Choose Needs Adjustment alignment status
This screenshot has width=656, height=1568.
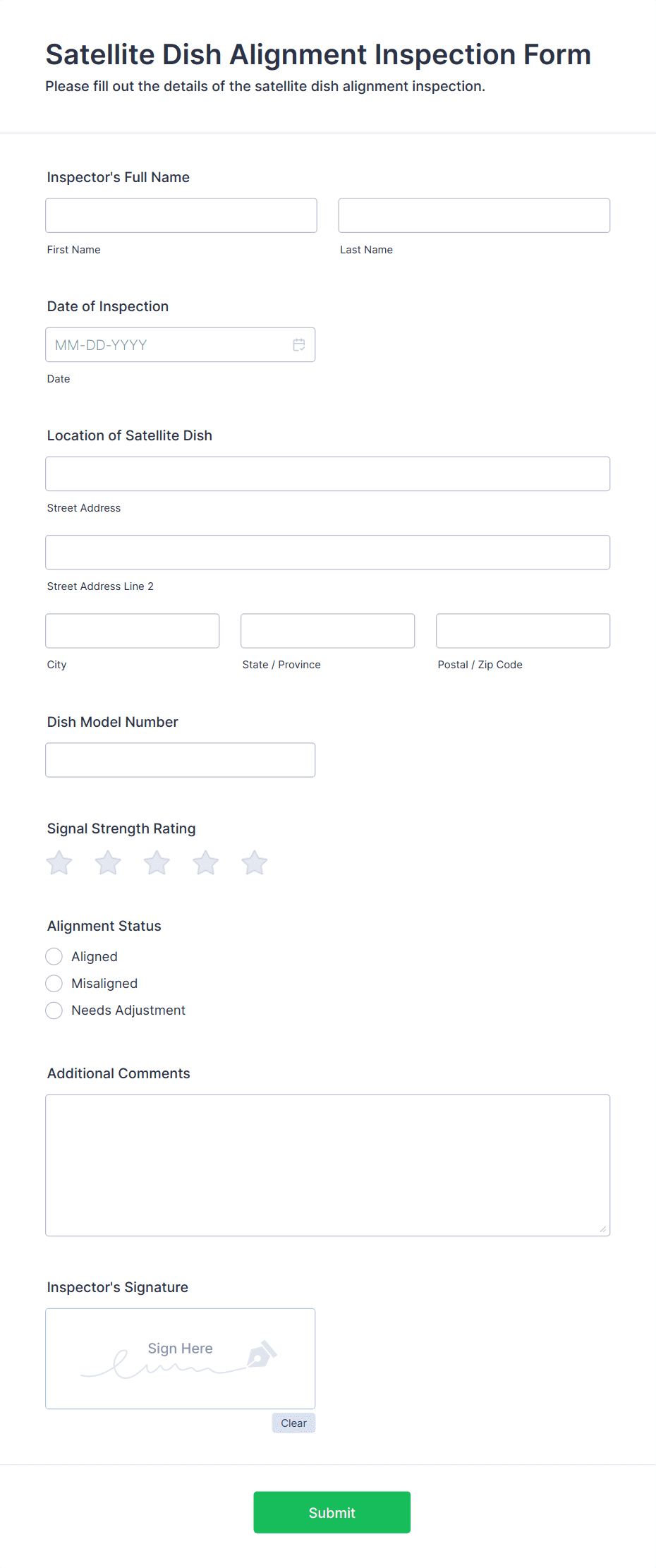54,1010
